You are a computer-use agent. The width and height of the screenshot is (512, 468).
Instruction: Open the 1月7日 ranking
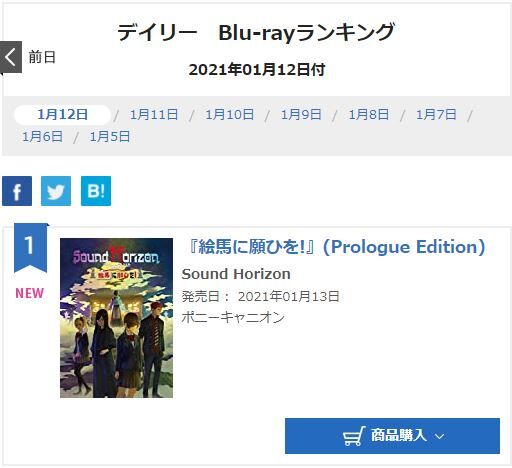(436, 115)
